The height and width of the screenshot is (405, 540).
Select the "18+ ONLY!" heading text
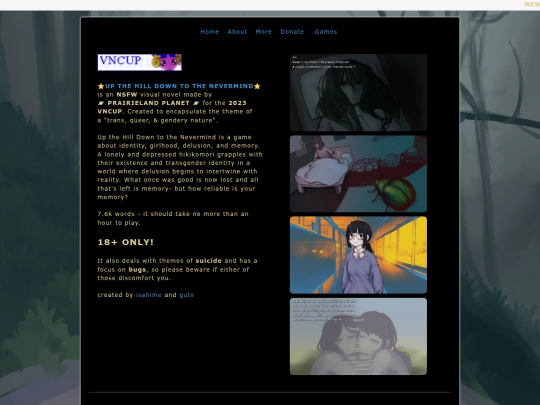pos(125,242)
